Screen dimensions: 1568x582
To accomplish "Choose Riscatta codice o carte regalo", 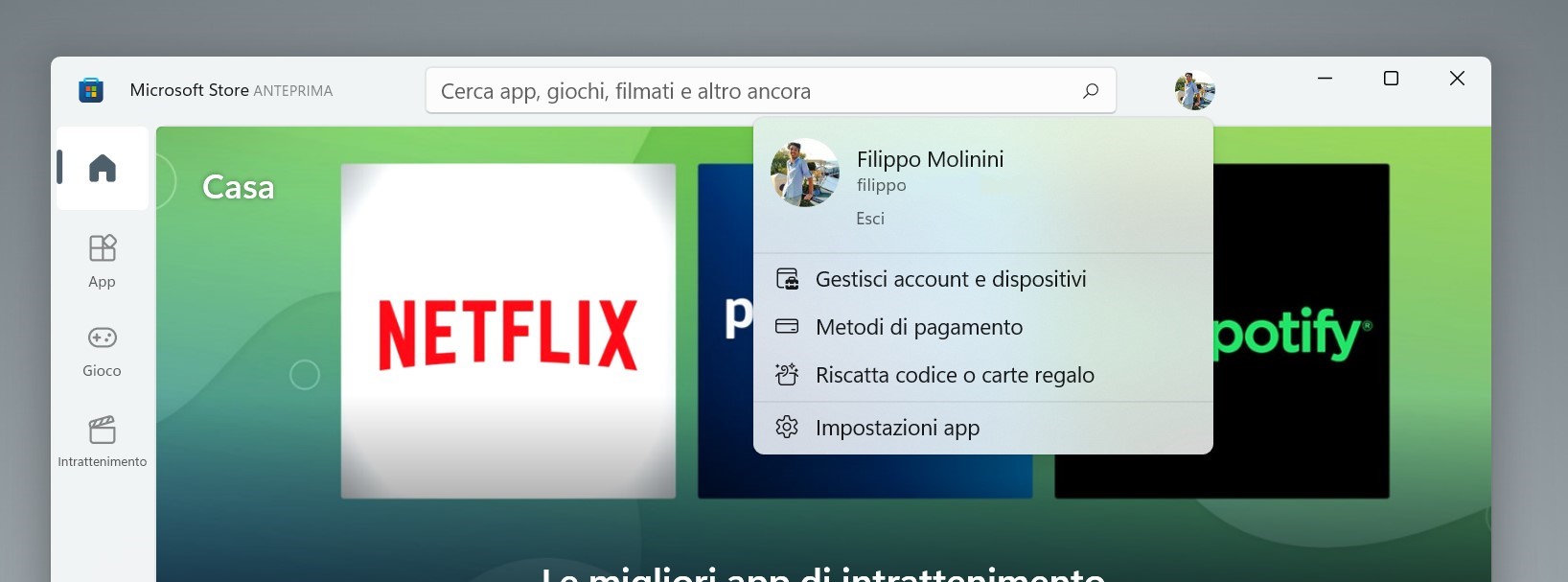I will point(983,375).
